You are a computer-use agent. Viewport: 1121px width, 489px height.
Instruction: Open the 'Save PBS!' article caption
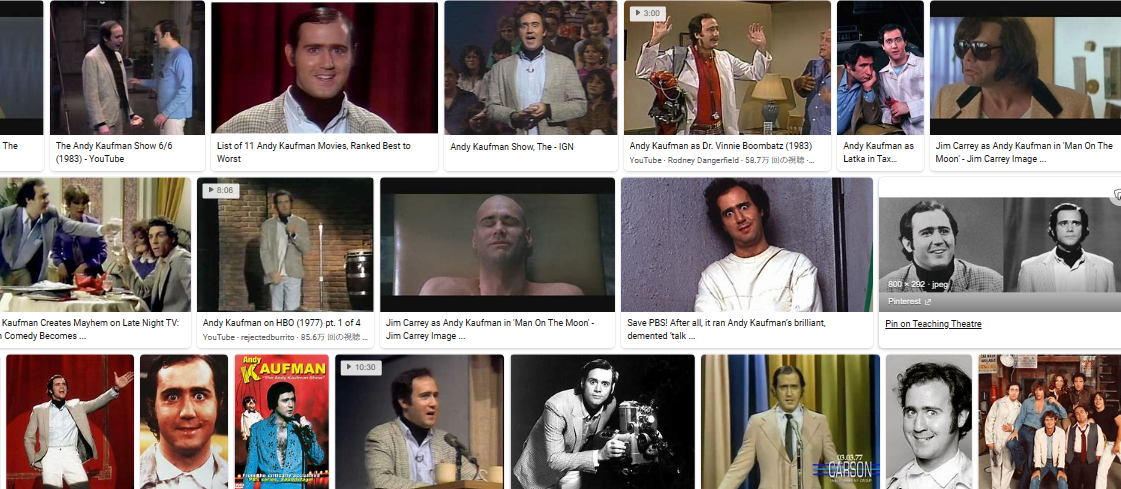click(x=726, y=330)
